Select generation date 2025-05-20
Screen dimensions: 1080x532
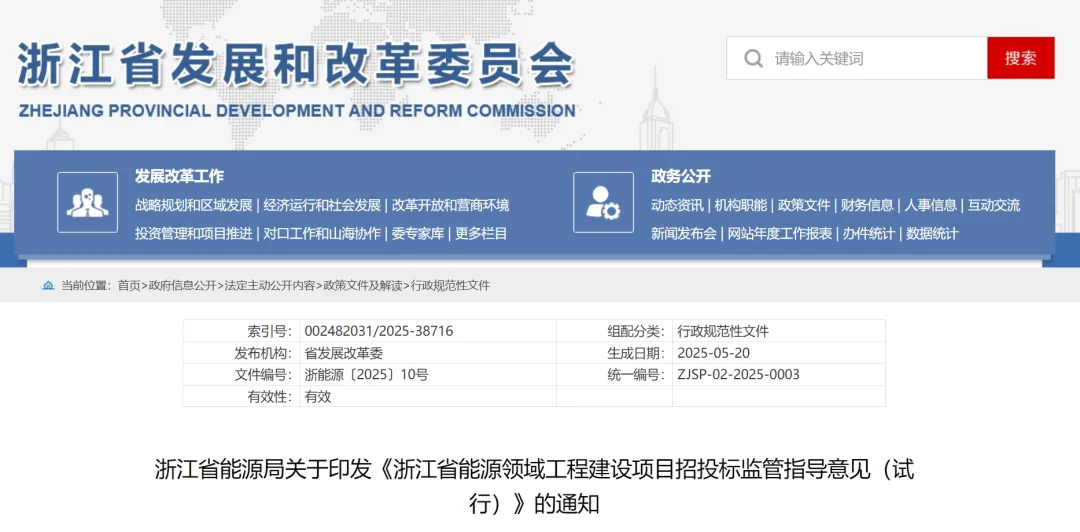(x=714, y=354)
